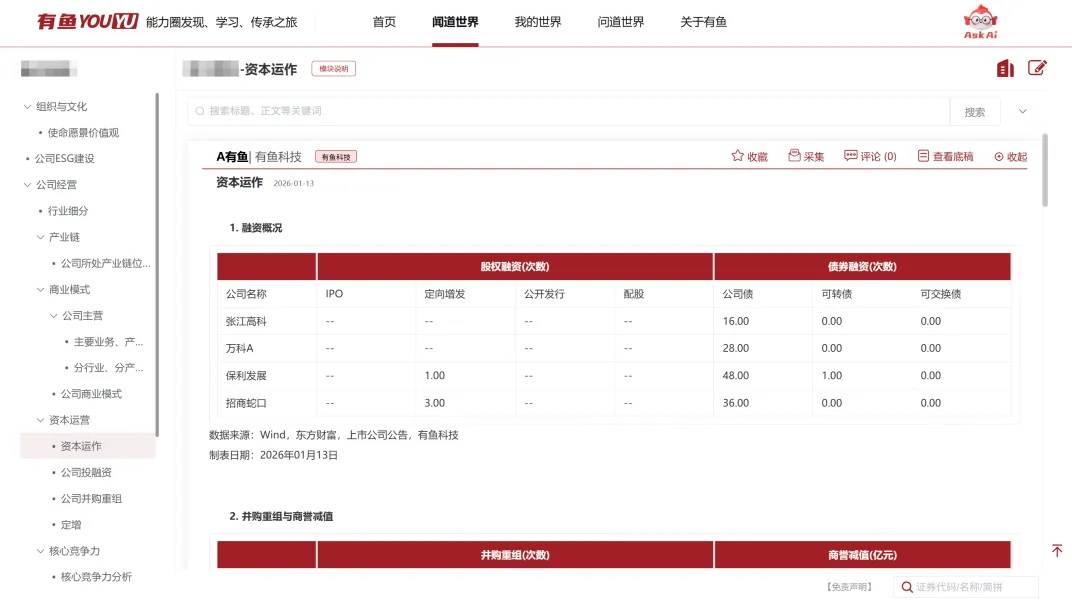Image resolution: width=1072 pixels, height=601 pixels.
Task: Collapse 公司主营 tree node
Action: (53, 316)
